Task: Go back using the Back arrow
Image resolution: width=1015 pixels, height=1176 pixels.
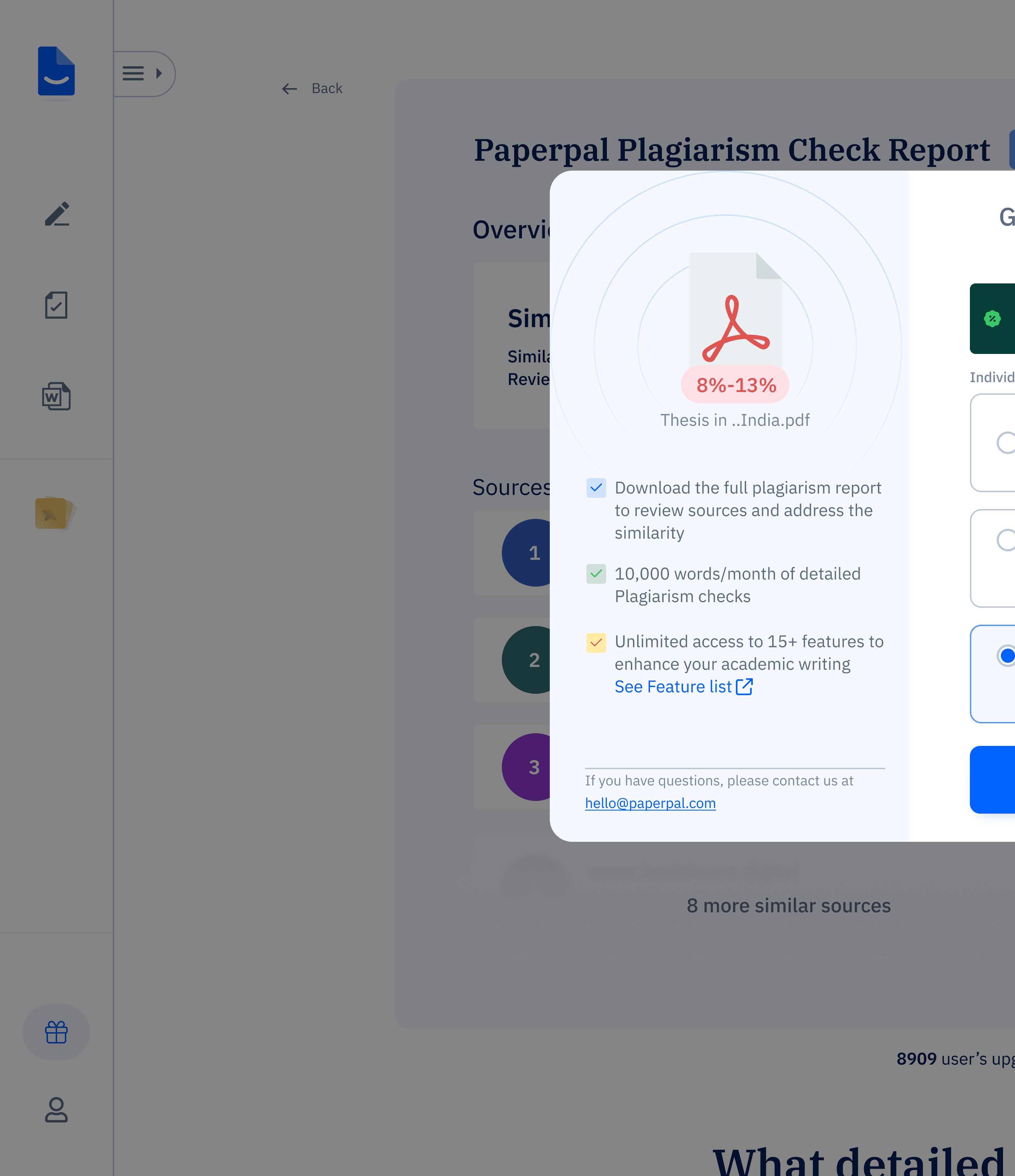Action: (x=312, y=88)
